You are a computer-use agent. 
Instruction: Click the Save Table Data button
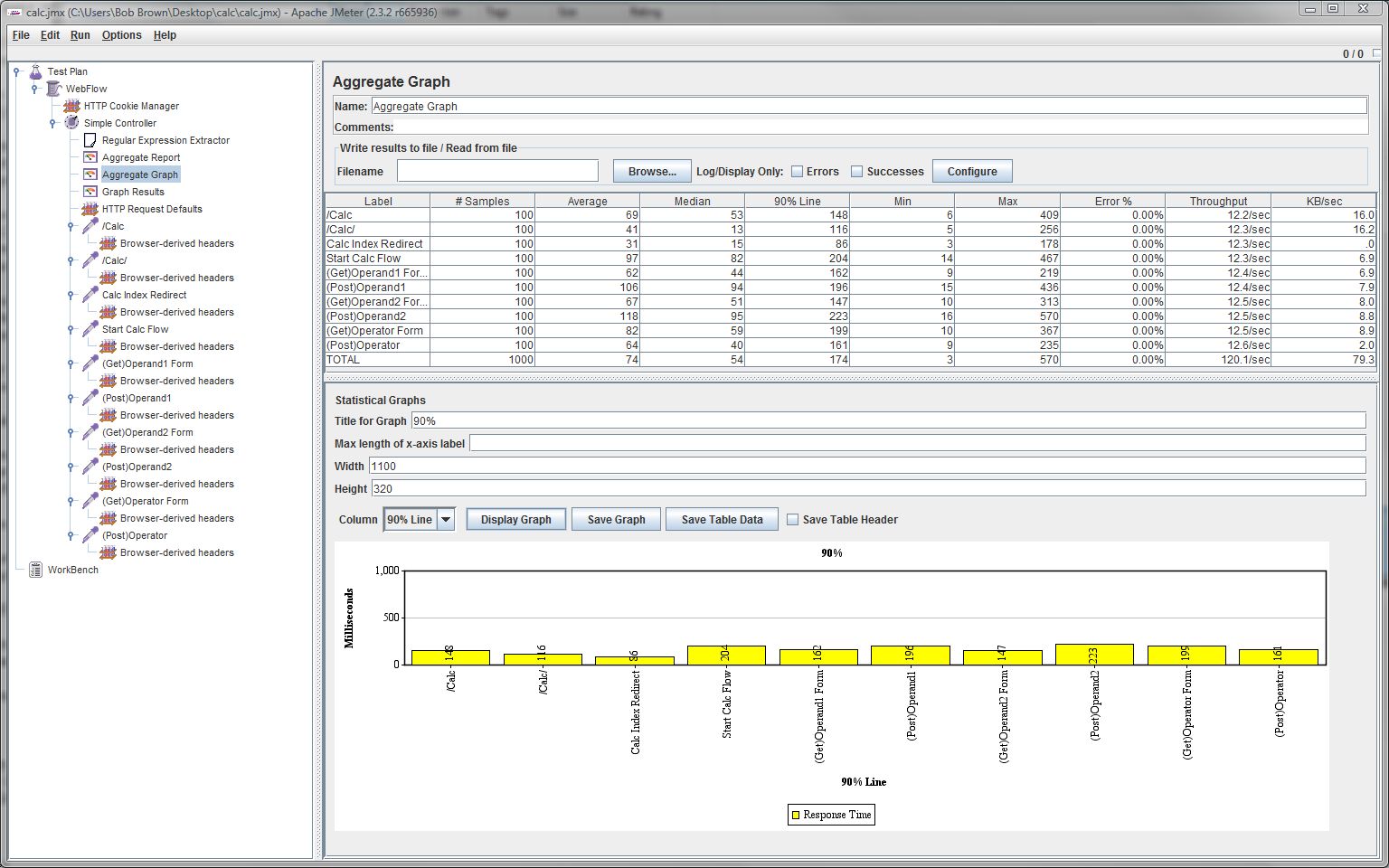pyautogui.click(x=722, y=520)
